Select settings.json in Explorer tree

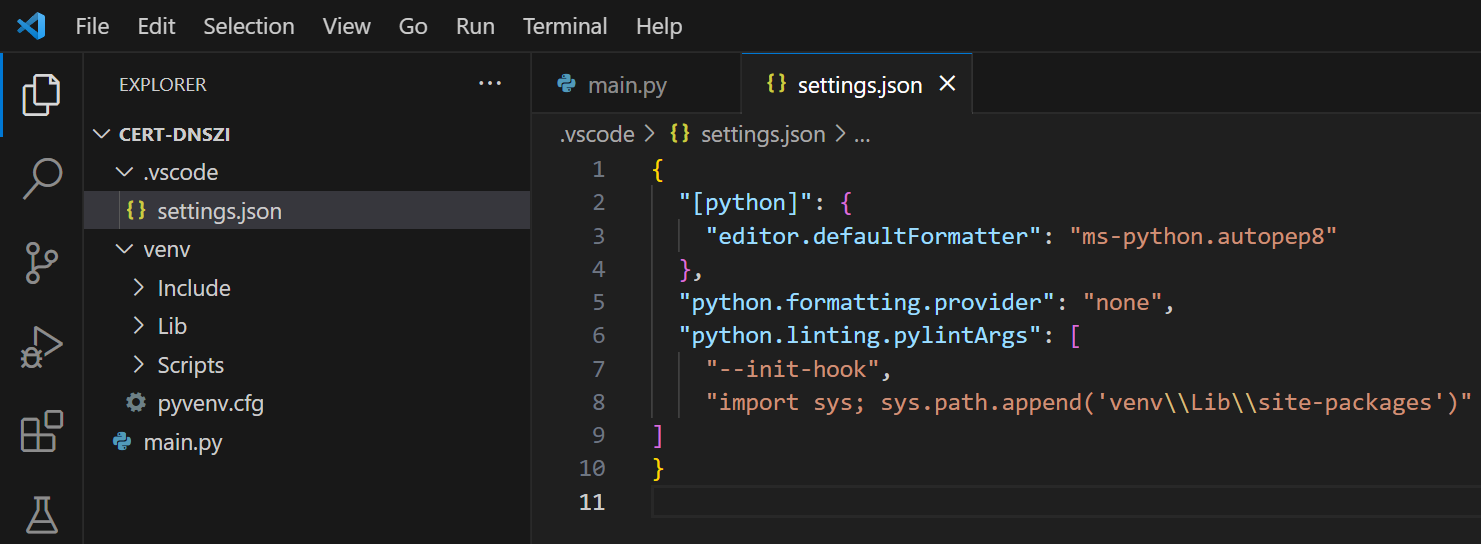pos(307,211)
